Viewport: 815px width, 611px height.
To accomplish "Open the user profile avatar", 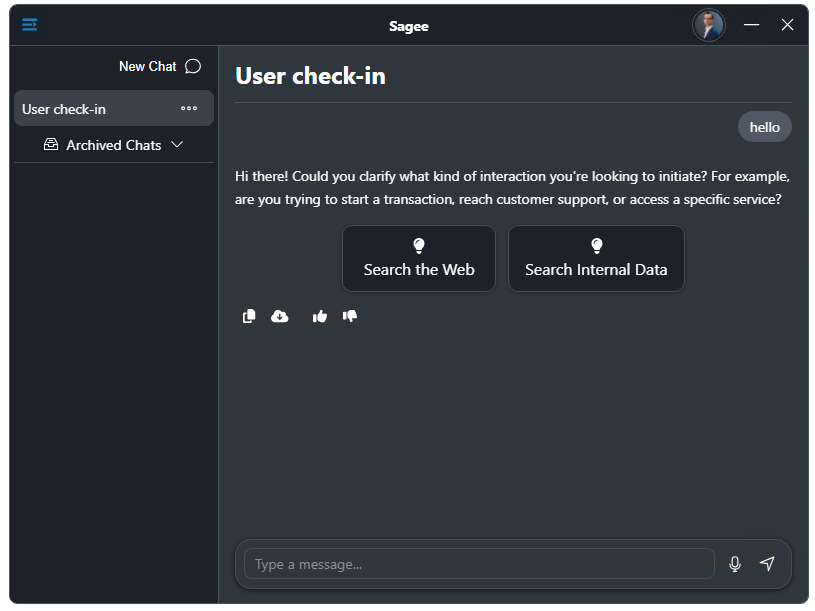I will coord(708,25).
